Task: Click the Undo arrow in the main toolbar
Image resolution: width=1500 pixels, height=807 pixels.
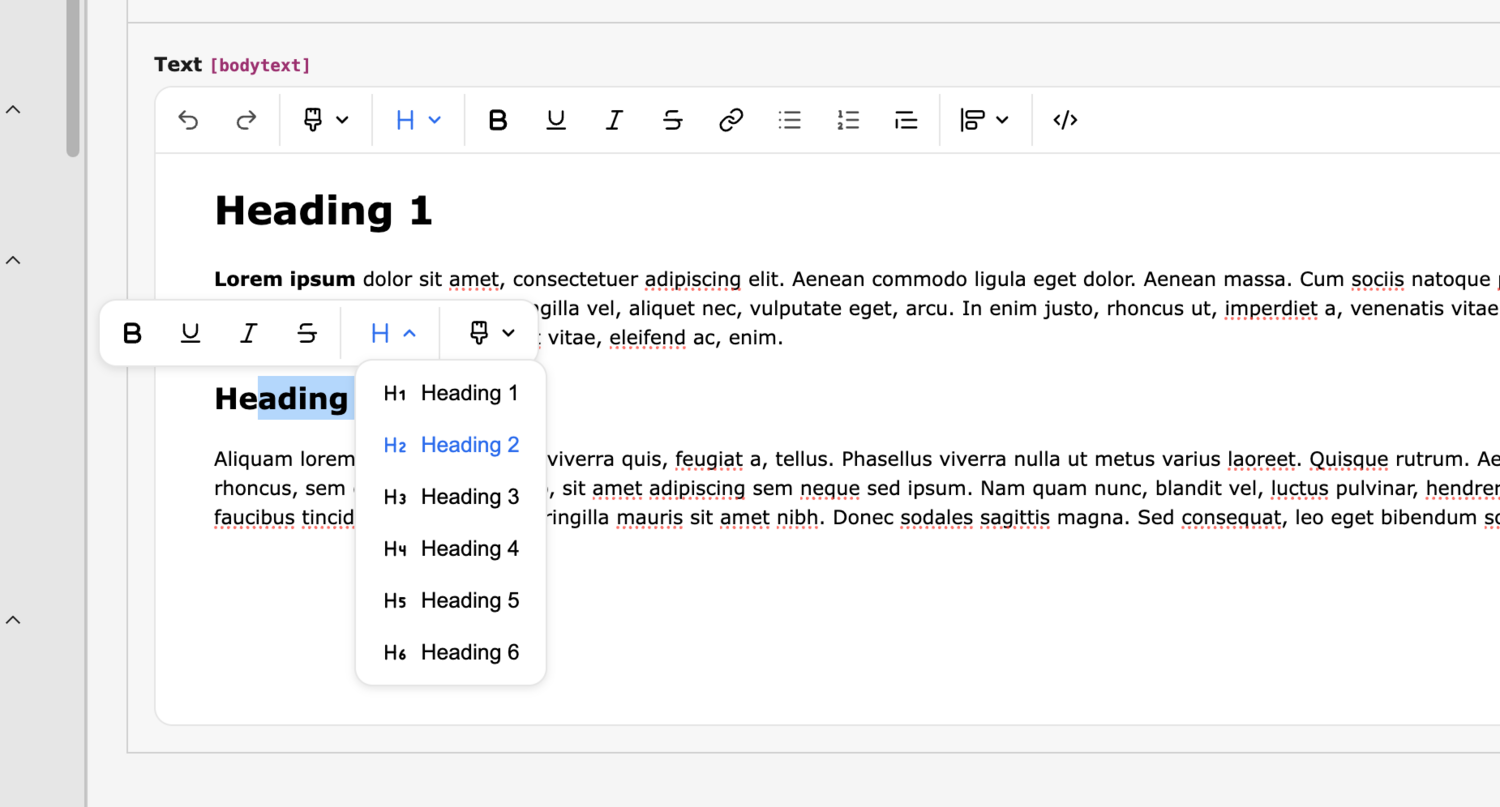Action: pyautogui.click(x=188, y=120)
